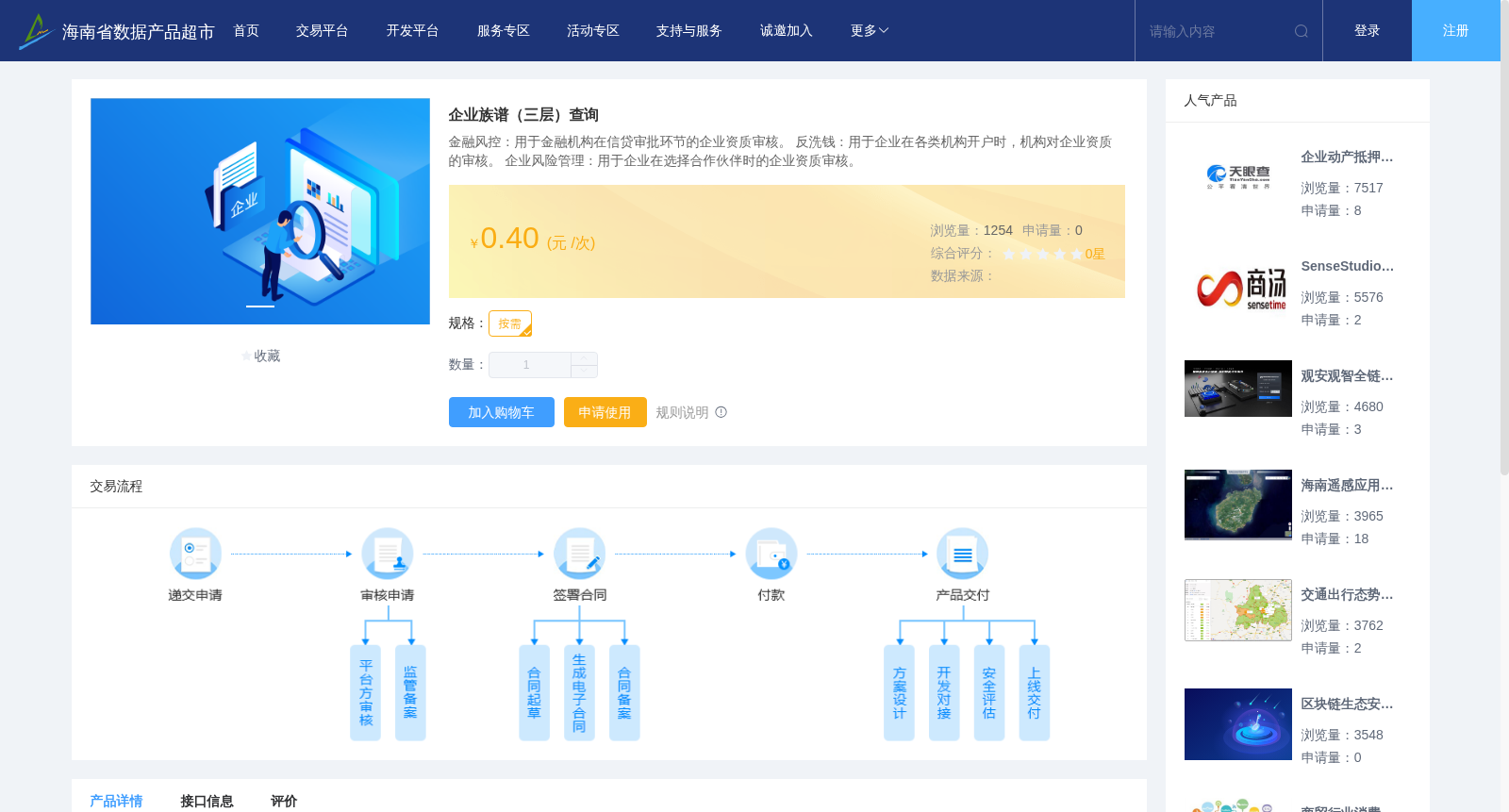The image size is (1509, 812).
Task: Click the 签署合同 step icon
Action: (579, 554)
